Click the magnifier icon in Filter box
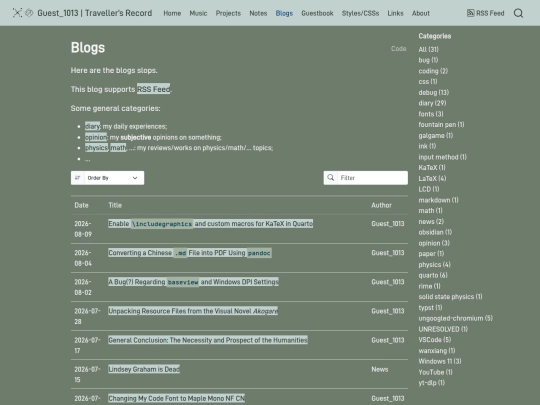The image size is (540, 405). [x=331, y=178]
